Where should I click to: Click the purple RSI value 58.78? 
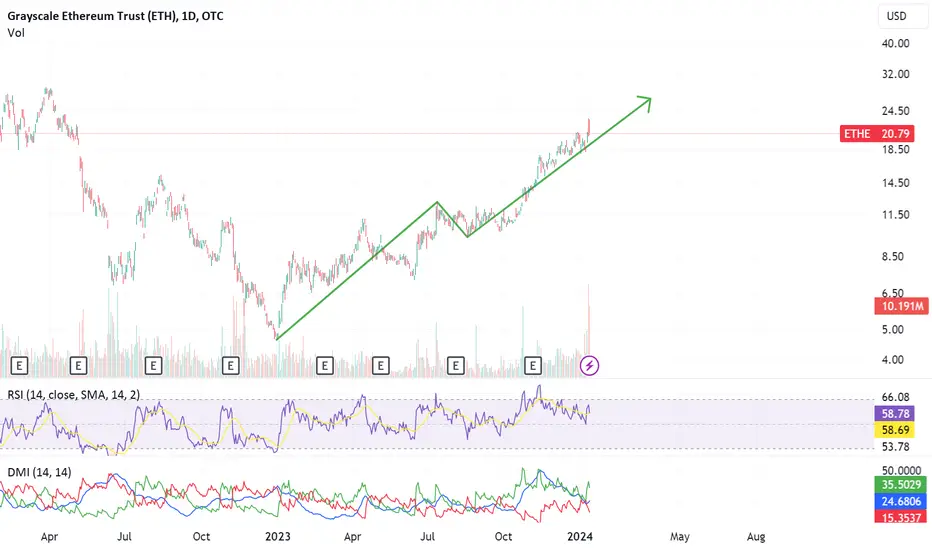coord(895,413)
